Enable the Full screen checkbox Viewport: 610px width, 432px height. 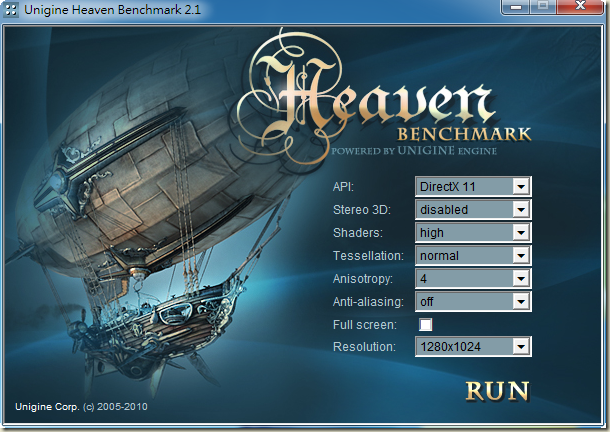pyautogui.click(x=425, y=324)
